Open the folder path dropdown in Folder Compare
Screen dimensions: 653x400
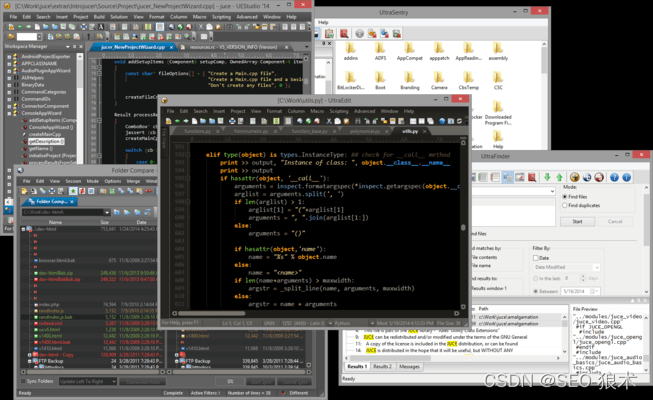click(107, 212)
